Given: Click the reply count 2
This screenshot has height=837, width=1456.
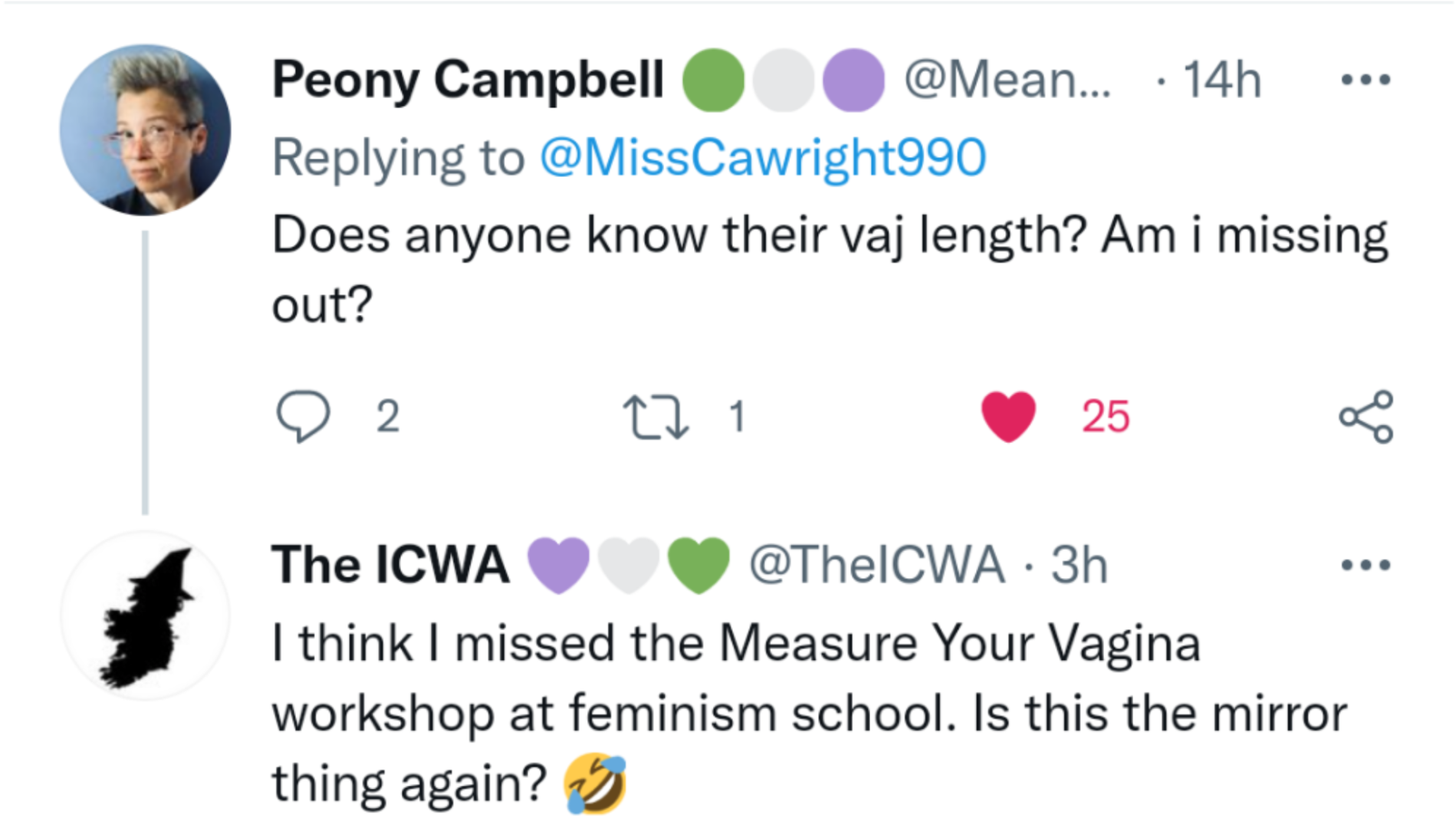Looking at the screenshot, I should (x=388, y=417).
